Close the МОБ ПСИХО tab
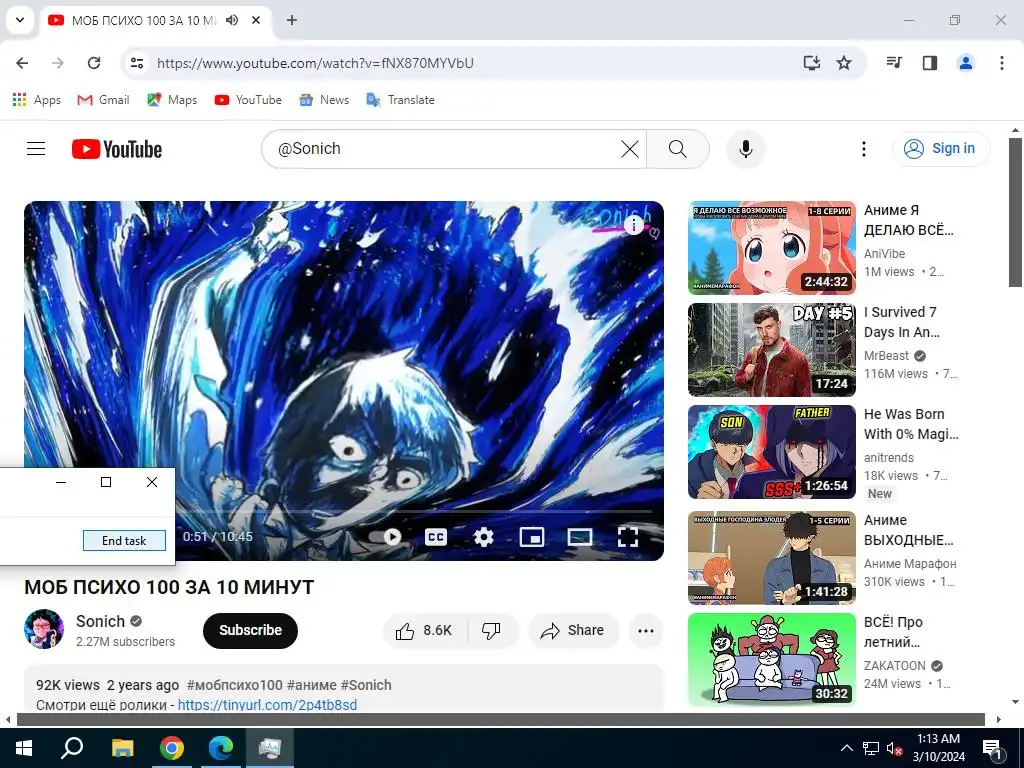Image resolution: width=1024 pixels, height=768 pixels. point(256,20)
